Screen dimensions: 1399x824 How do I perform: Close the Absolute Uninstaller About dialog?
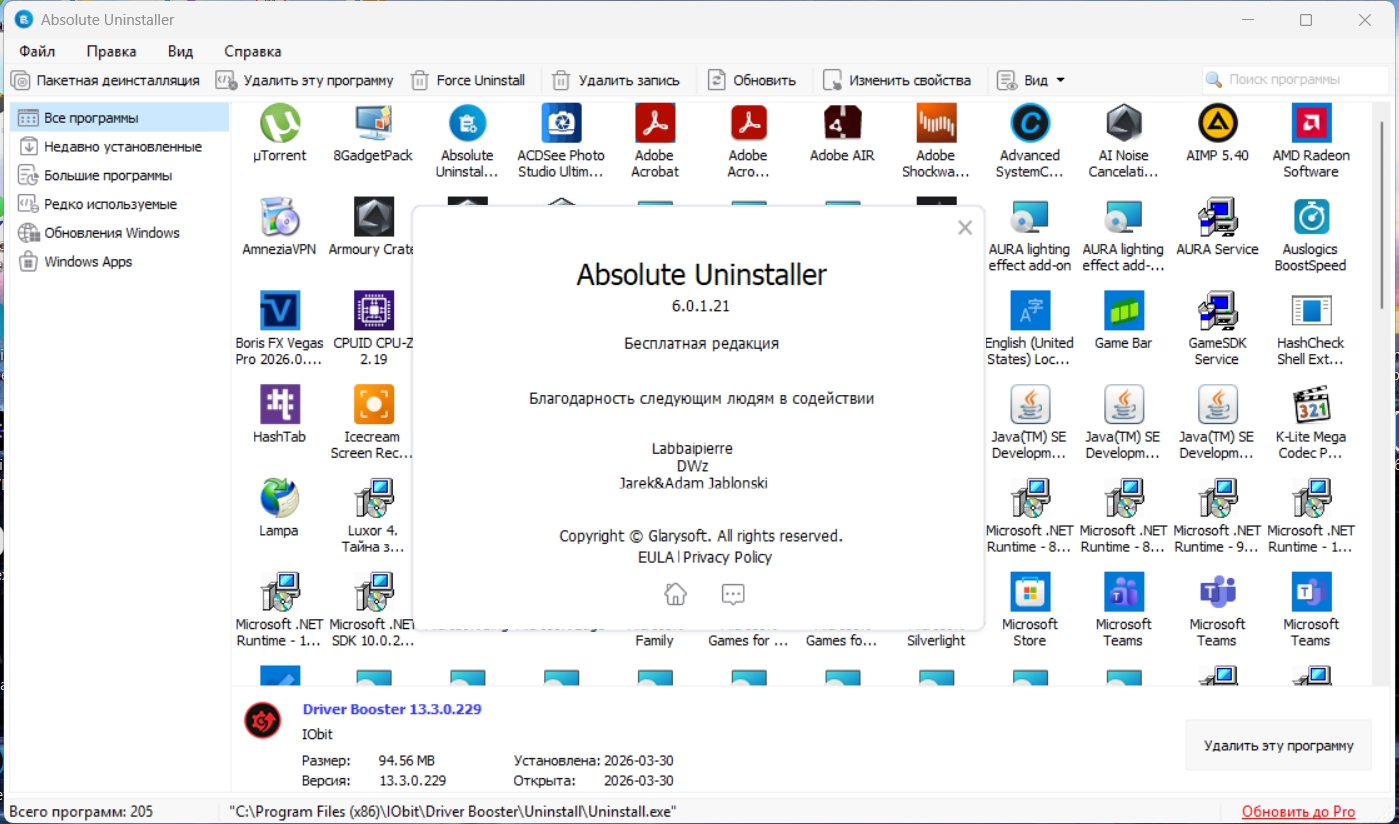point(965,228)
